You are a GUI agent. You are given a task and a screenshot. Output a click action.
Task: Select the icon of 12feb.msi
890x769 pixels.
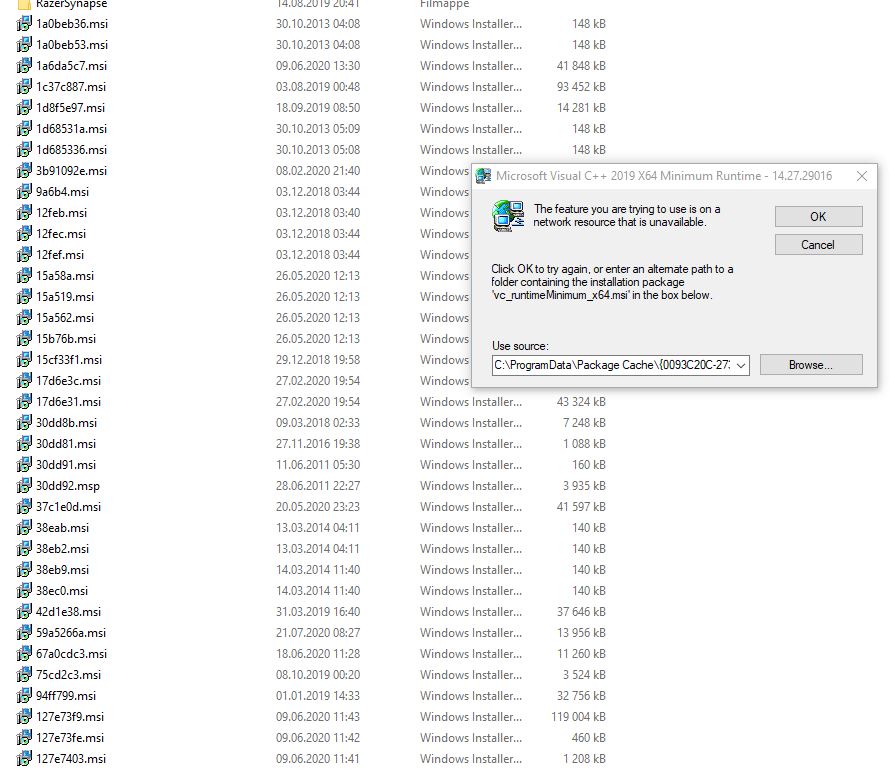pos(24,213)
